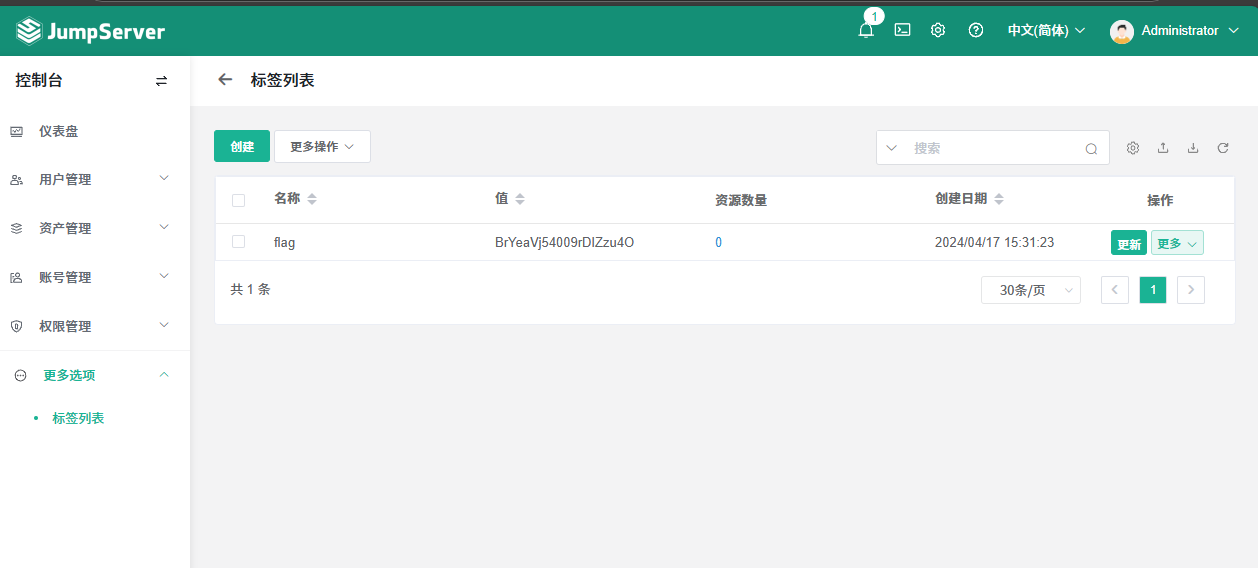
Task: Focus the 搜索 input field
Action: point(993,148)
